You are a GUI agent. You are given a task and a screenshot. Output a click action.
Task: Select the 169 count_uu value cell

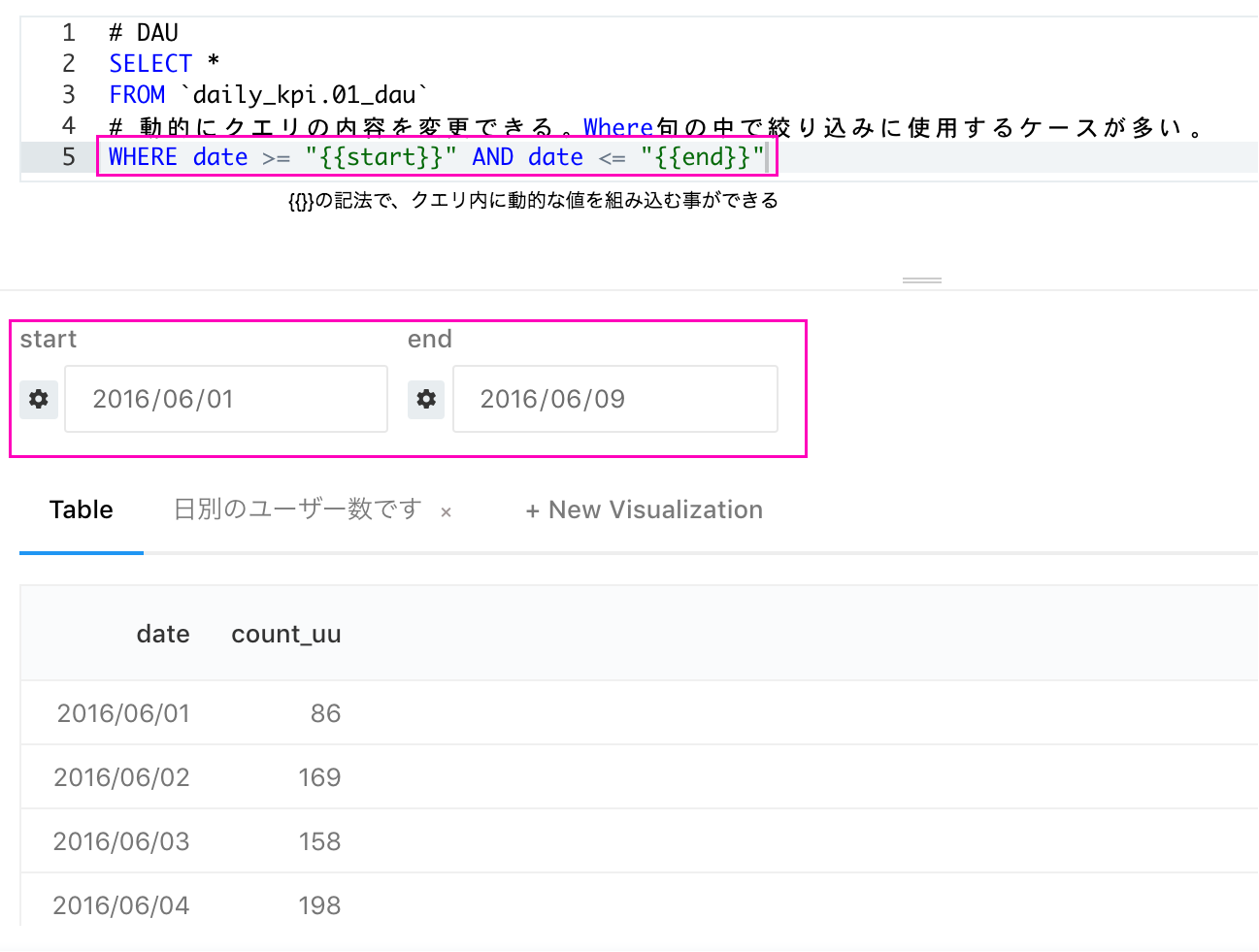point(319,777)
